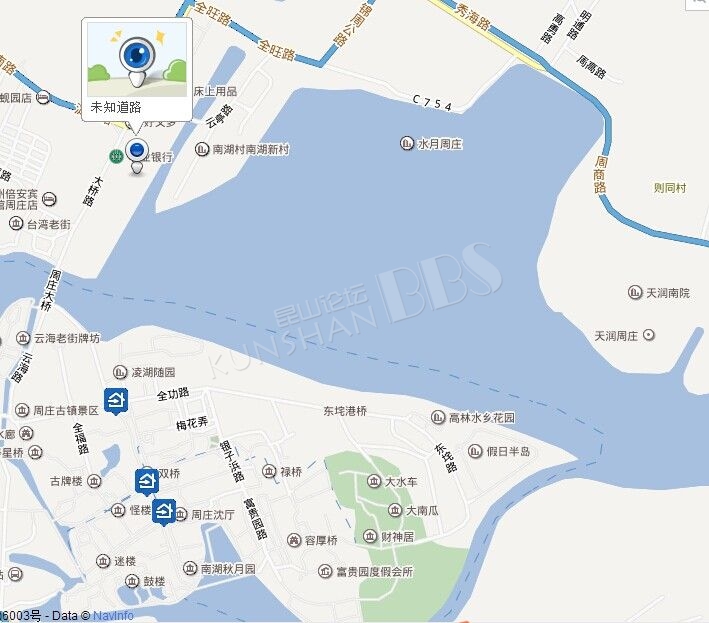The height and width of the screenshot is (623, 709).
Task: Click the 假日半岛 POI icon
Action: pos(475,451)
